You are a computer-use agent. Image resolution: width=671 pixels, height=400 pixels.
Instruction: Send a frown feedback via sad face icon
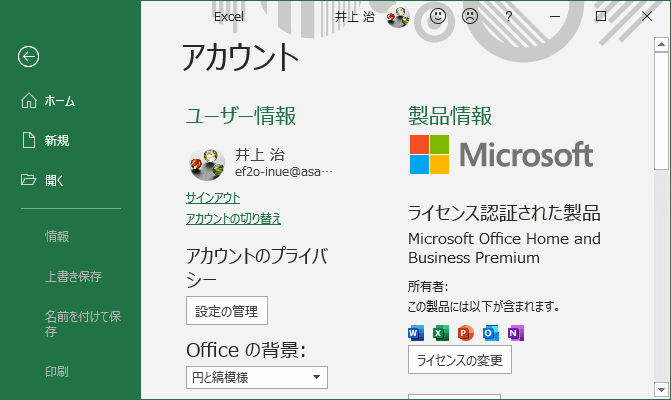tap(470, 16)
